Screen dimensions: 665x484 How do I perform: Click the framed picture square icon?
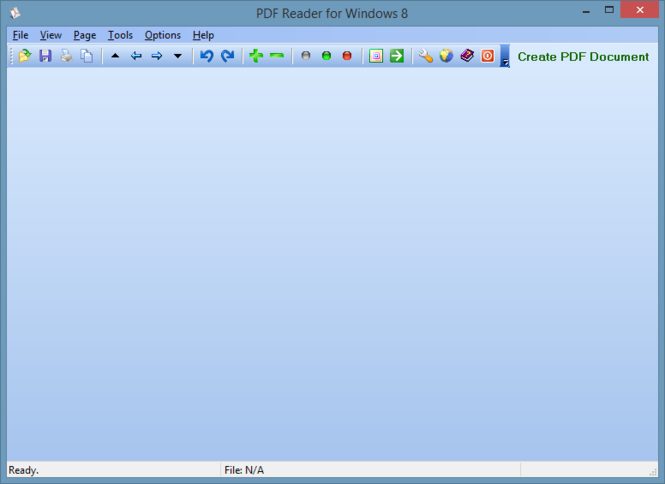coord(376,56)
